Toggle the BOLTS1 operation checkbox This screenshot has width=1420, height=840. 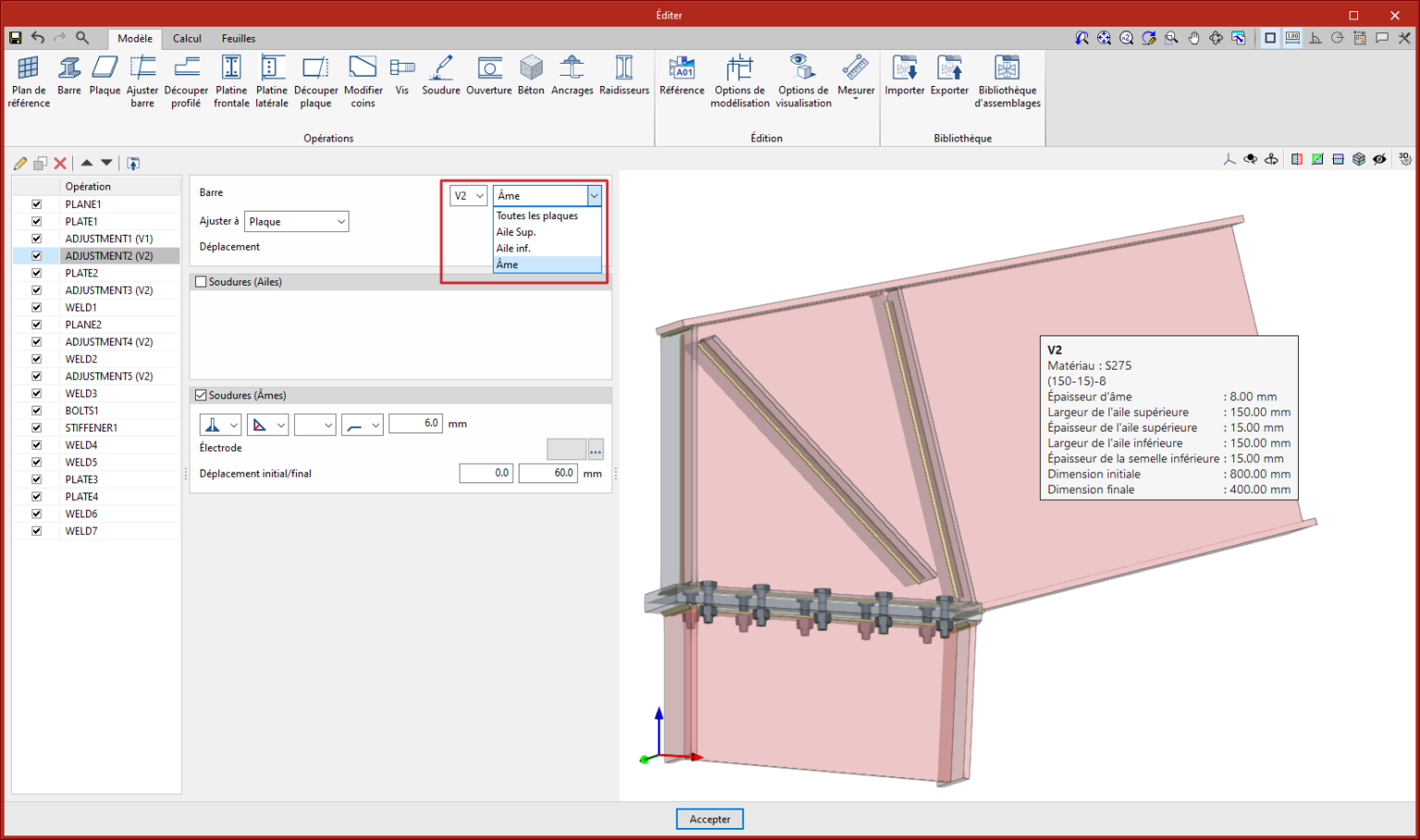(x=37, y=410)
